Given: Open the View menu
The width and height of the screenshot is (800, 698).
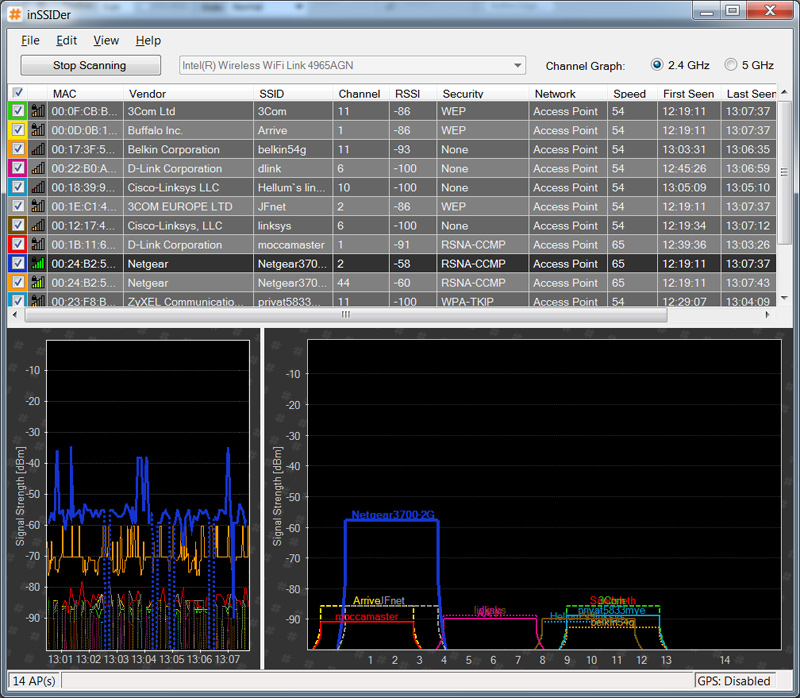Looking at the screenshot, I should (106, 41).
